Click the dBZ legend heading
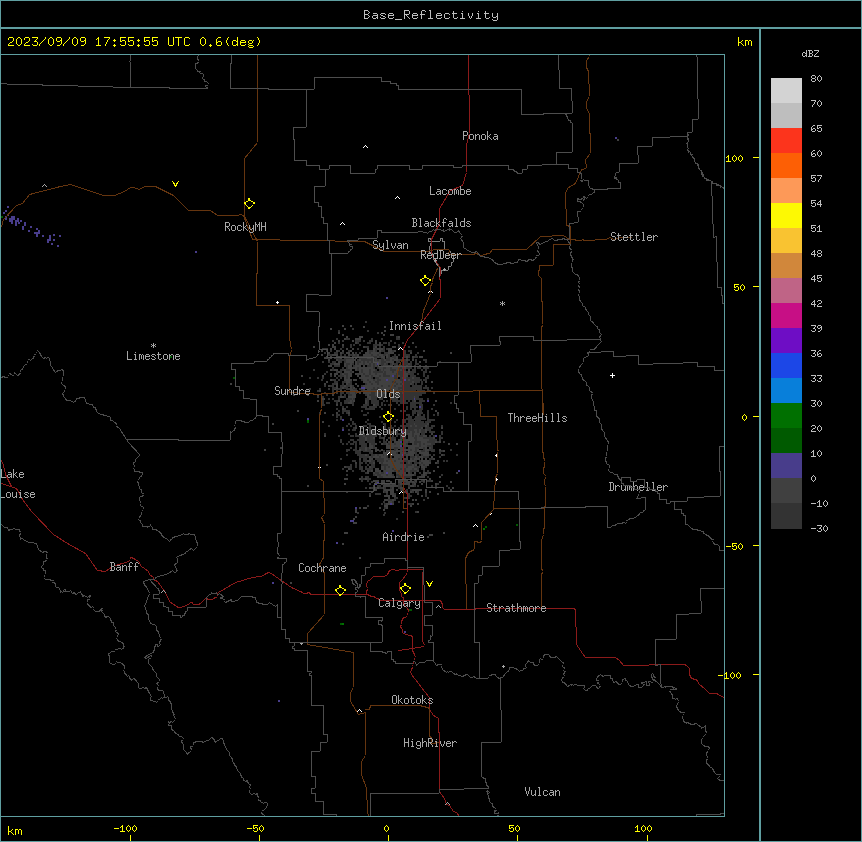The width and height of the screenshot is (862, 842). [x=810, y=53]
